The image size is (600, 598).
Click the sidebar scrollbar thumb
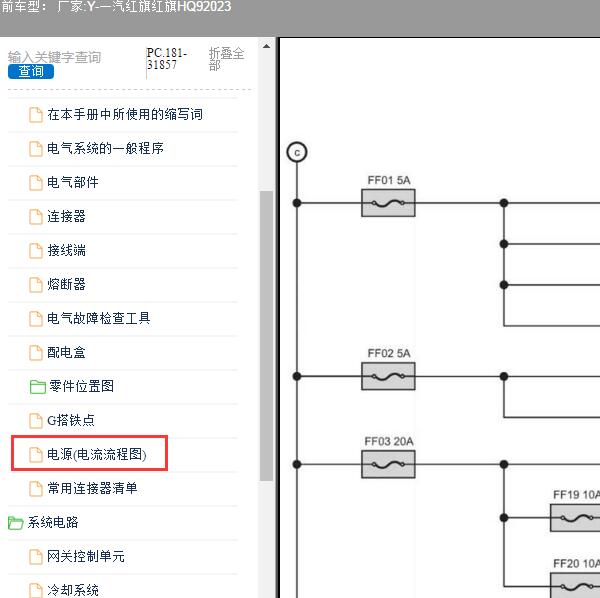pos(266,336)
